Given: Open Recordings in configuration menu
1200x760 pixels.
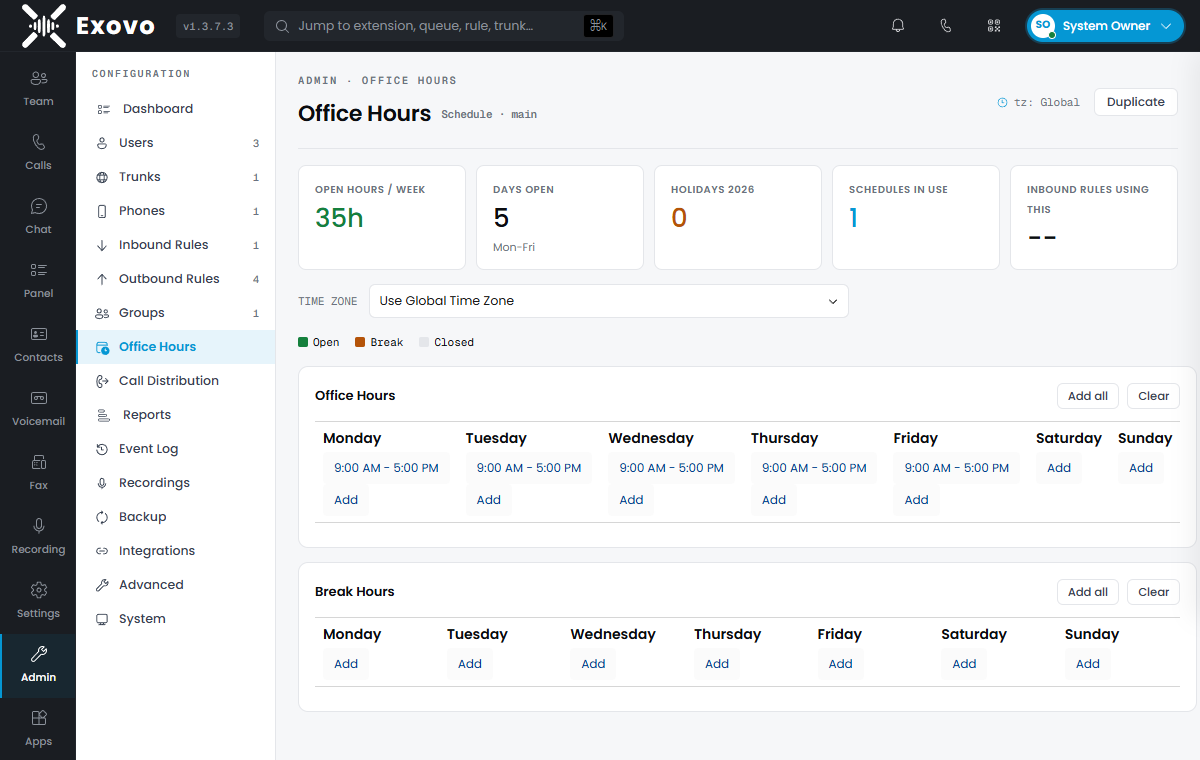Looking at the screenshot, I should pos(175,483).
